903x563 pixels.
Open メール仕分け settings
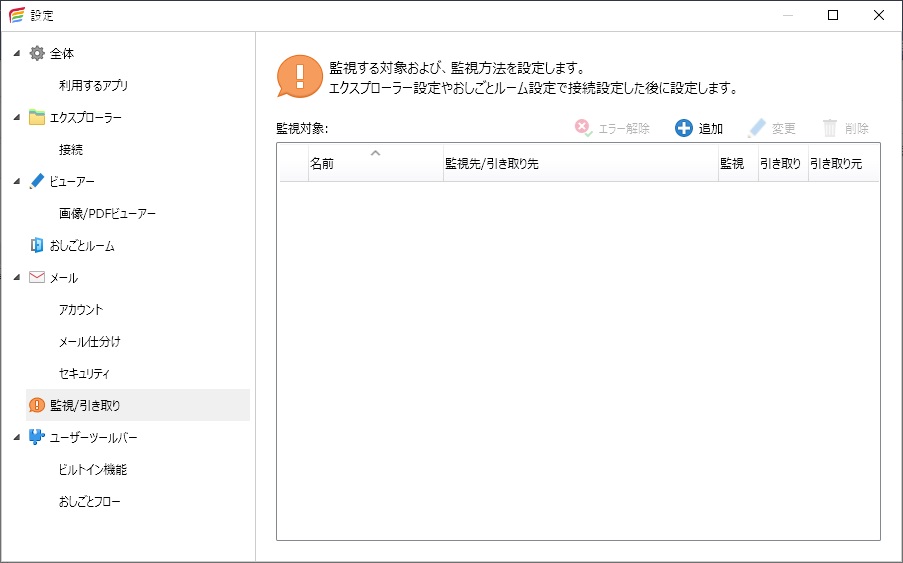(x=90, y=341)
